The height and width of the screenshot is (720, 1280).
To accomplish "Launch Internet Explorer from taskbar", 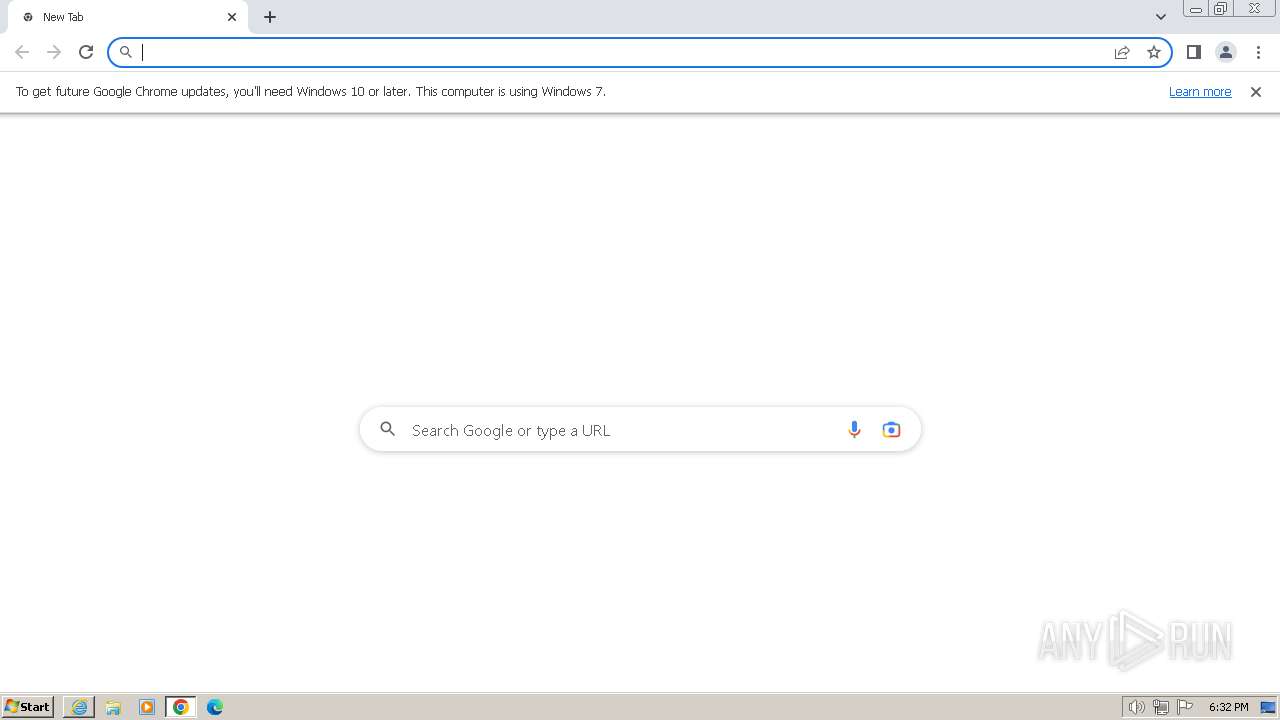I will (x=79, y=707).
